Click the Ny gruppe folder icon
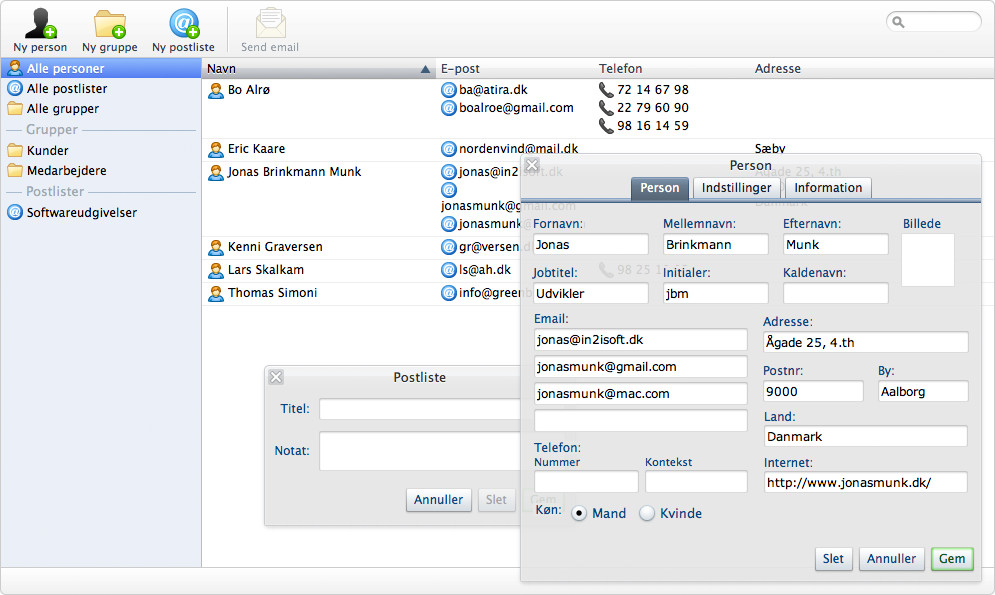Screen dimensions: 995x595 click(x=110, y=23)
